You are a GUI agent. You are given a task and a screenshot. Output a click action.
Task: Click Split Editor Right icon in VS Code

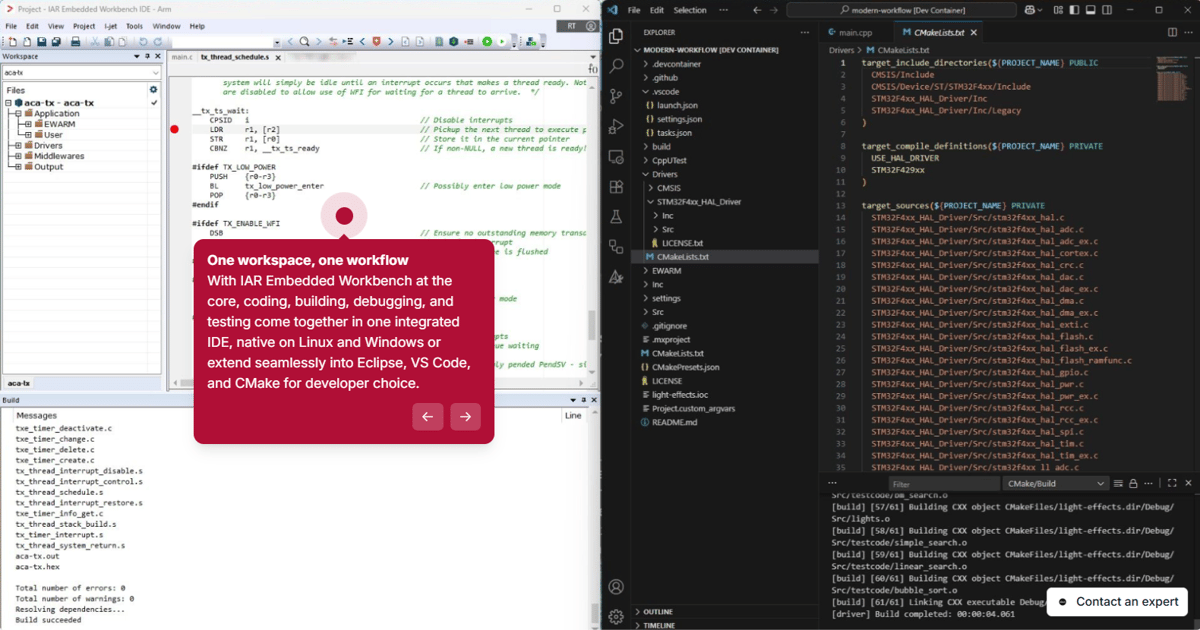1173,32
